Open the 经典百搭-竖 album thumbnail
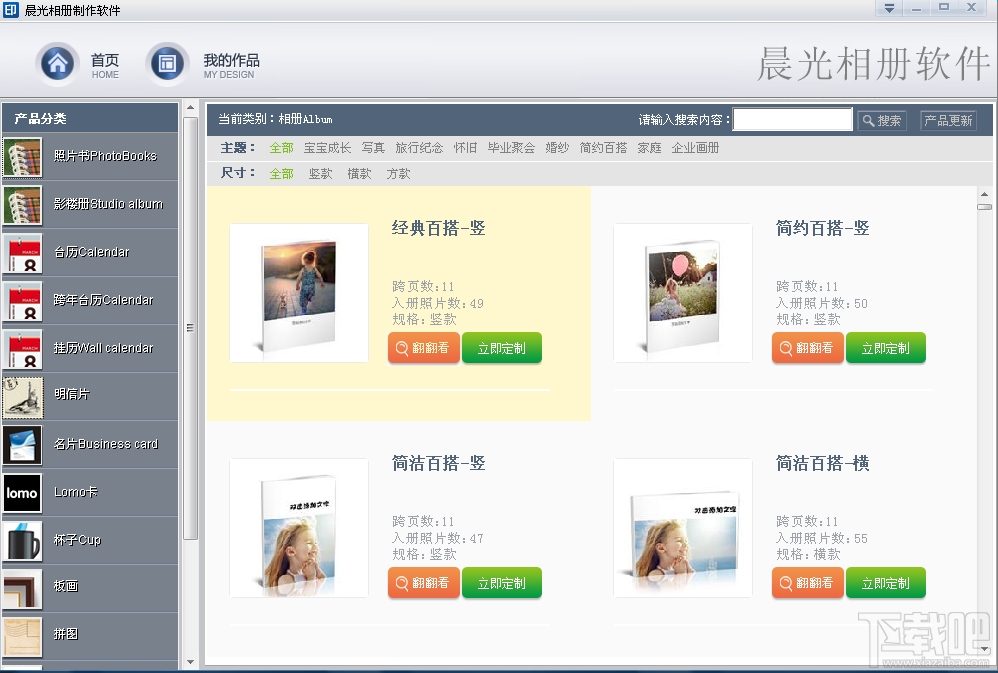The image size is (998, 673). point(299,293)
